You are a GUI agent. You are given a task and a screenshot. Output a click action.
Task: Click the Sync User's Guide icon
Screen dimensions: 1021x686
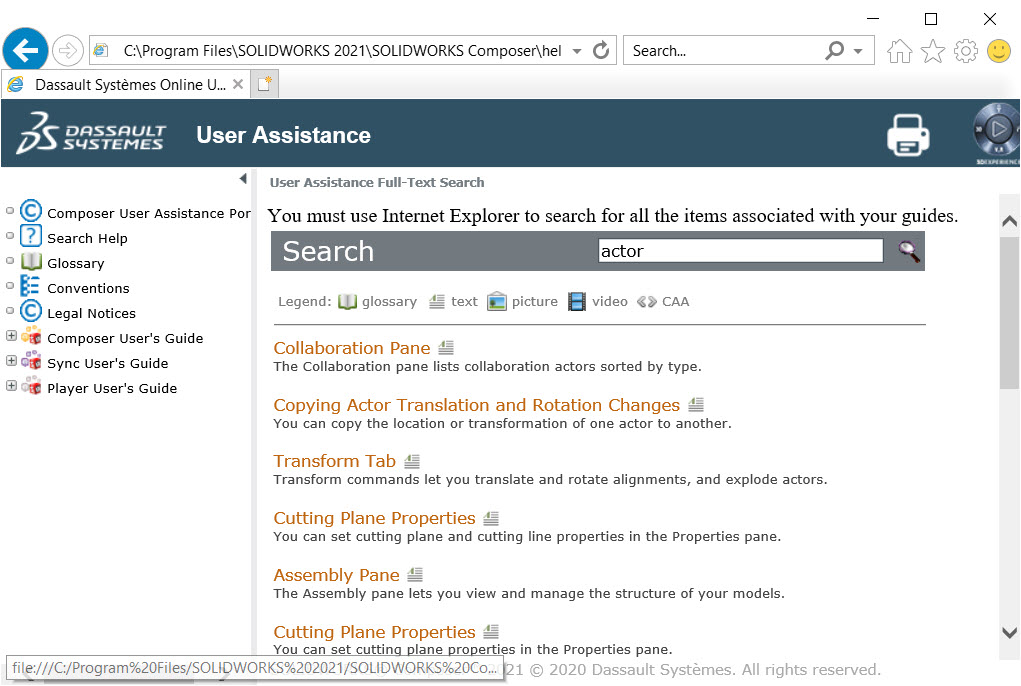click(31, 360)
